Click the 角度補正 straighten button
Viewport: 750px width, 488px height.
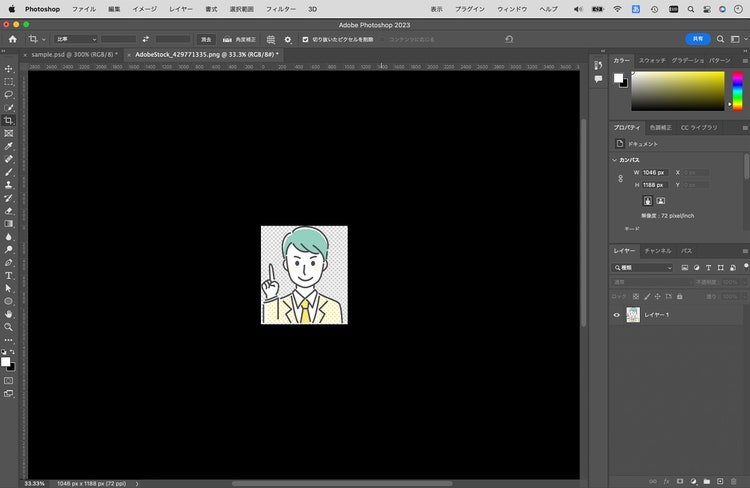239,40
